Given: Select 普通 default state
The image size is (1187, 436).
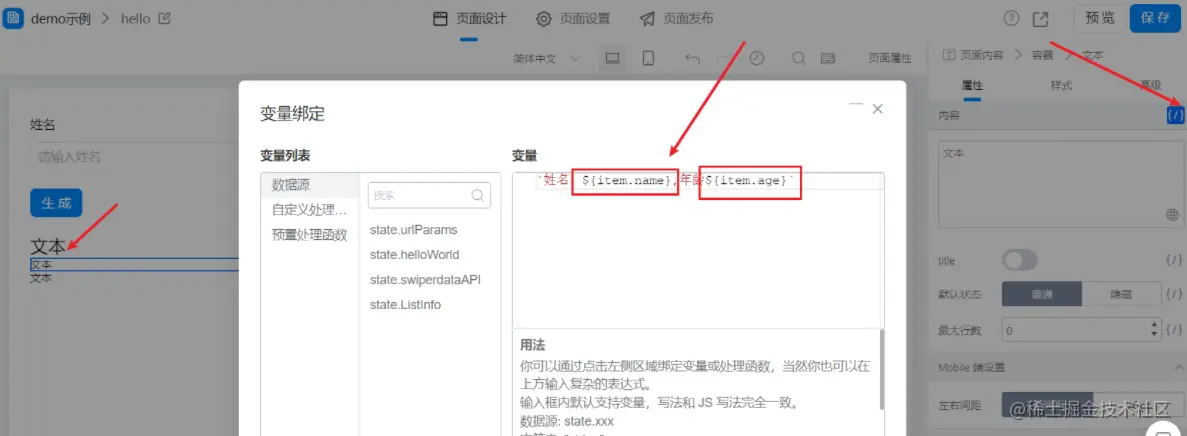Looking at the screenshot, I should tap(1042, 294).
